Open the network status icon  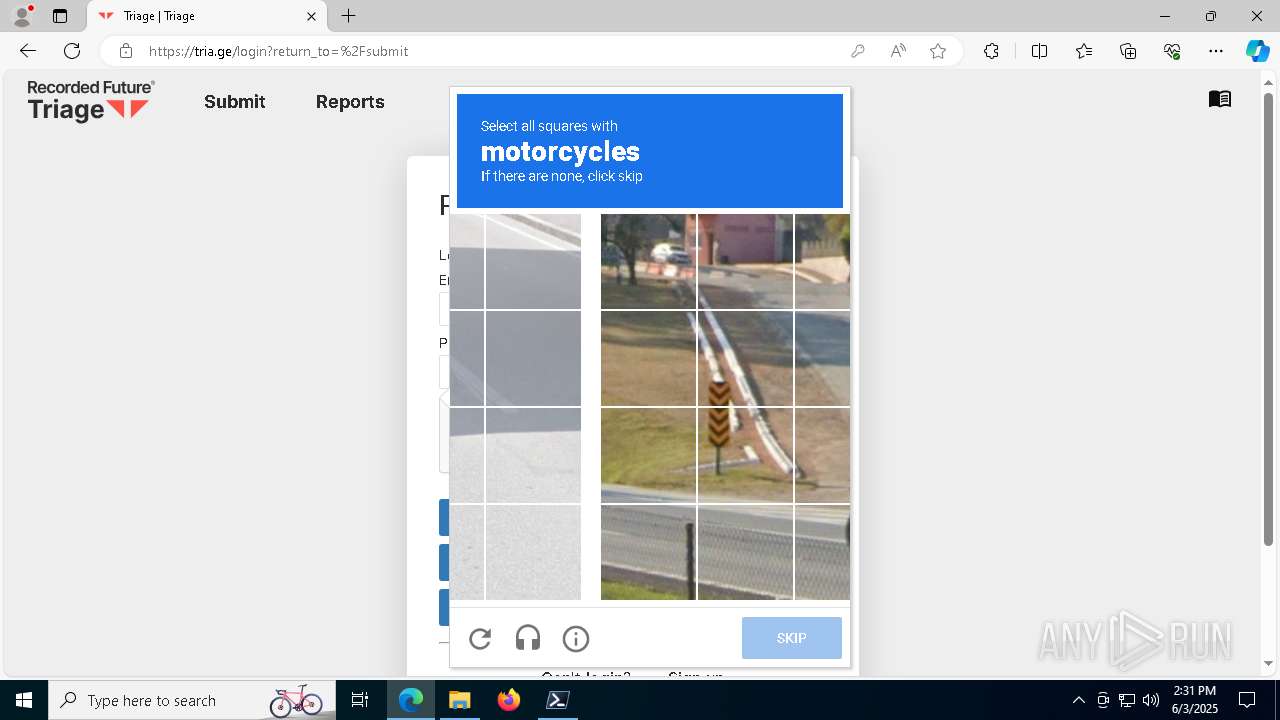tap(1126, 700)
